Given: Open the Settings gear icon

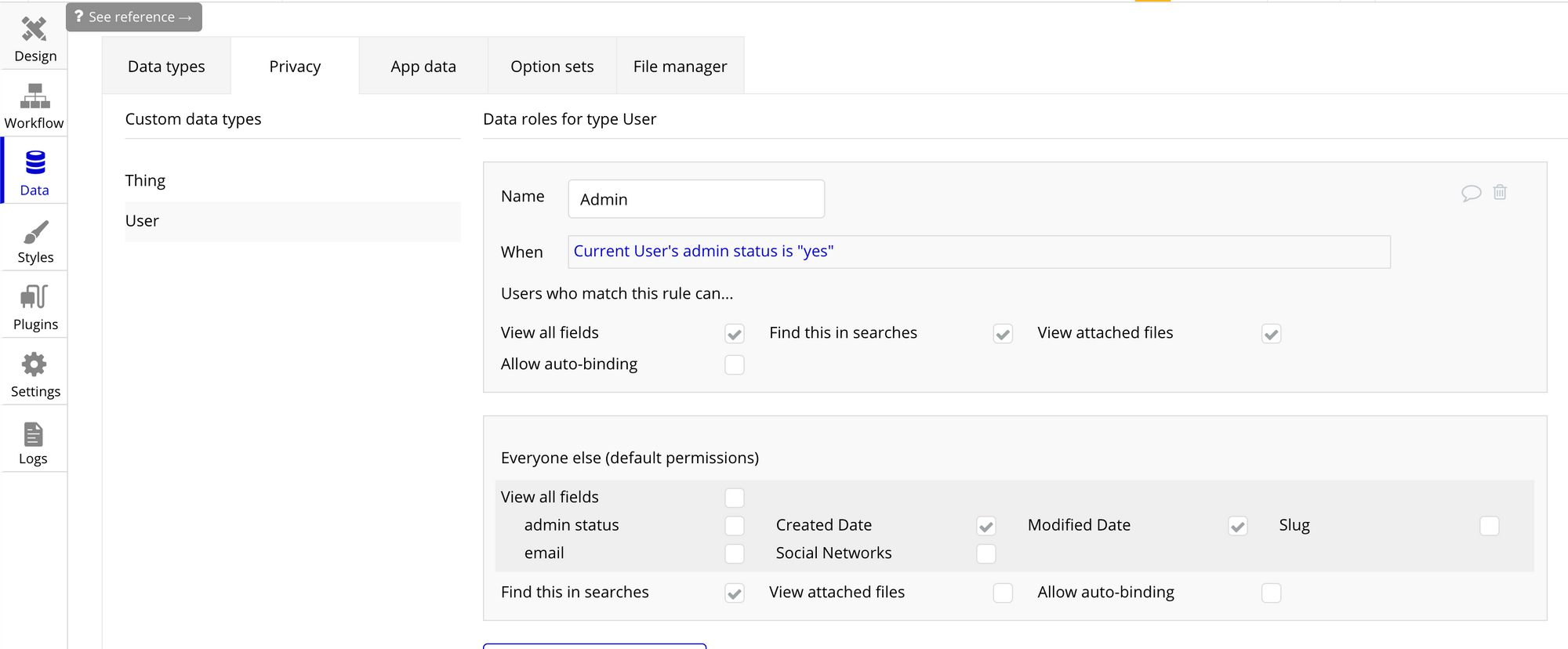Looking at the screenshot, I should click(34, 365).
